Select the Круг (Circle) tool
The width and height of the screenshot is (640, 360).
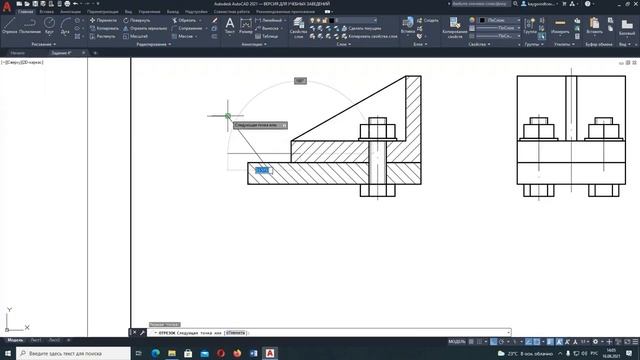tap(49, 25)
